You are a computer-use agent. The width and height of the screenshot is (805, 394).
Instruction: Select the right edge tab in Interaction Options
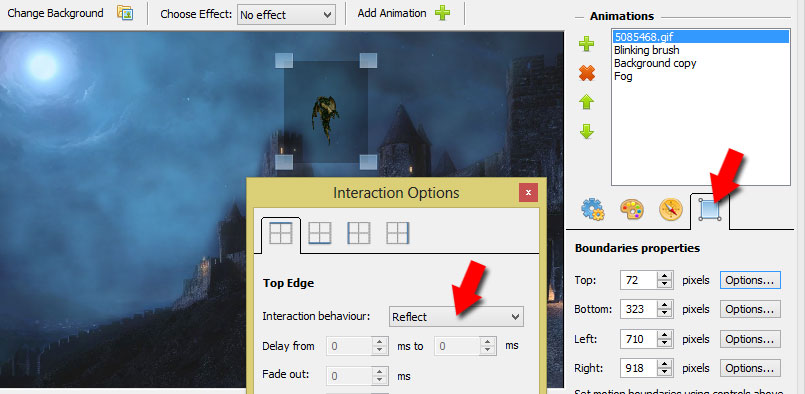[398, 233]
